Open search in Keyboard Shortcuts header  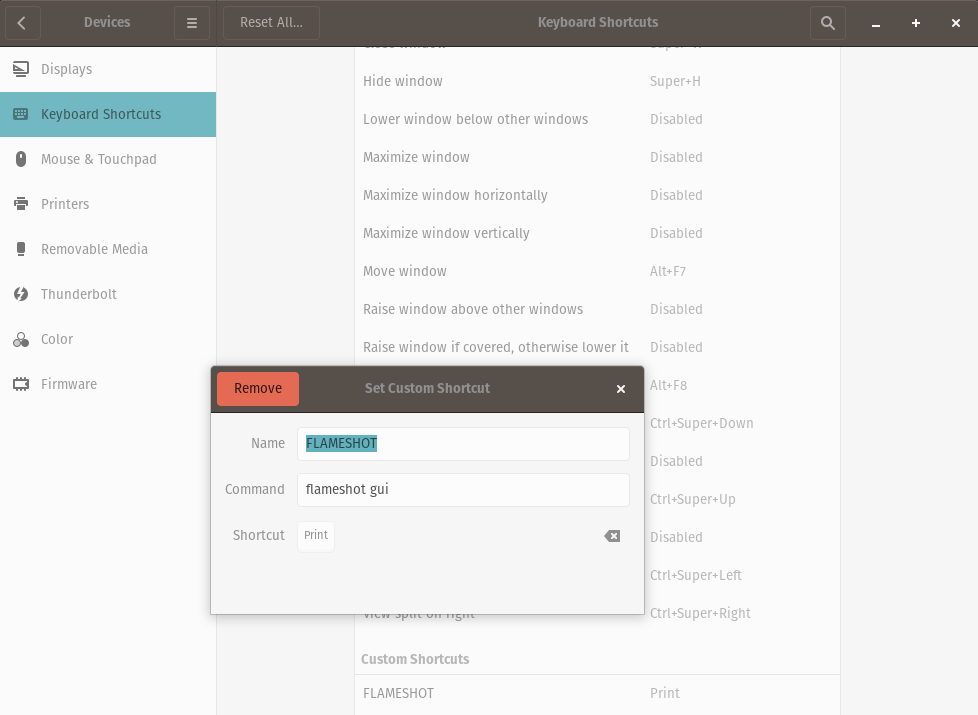click(828, 23)
